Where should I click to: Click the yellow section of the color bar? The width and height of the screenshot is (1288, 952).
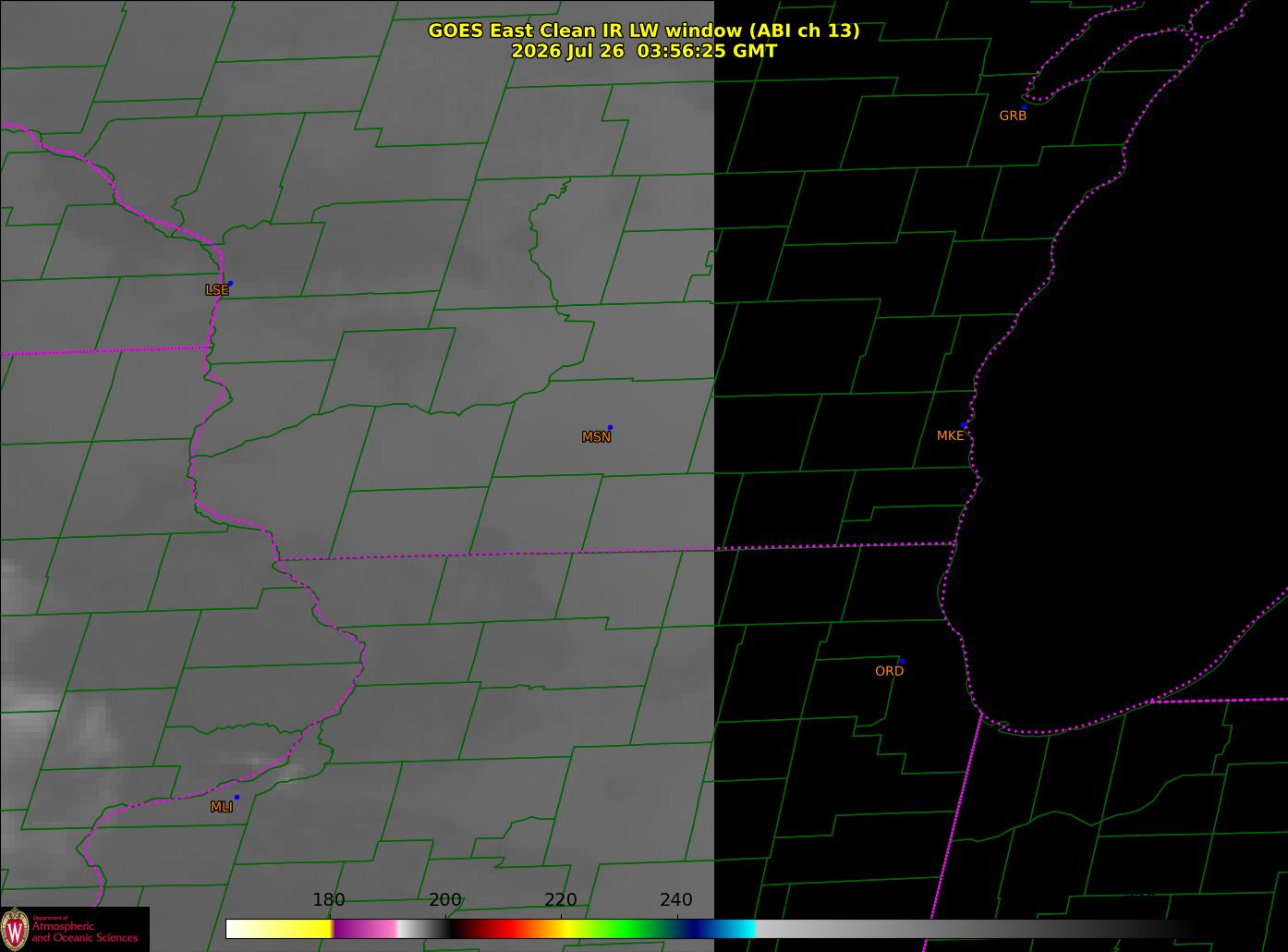click(307, 929)
